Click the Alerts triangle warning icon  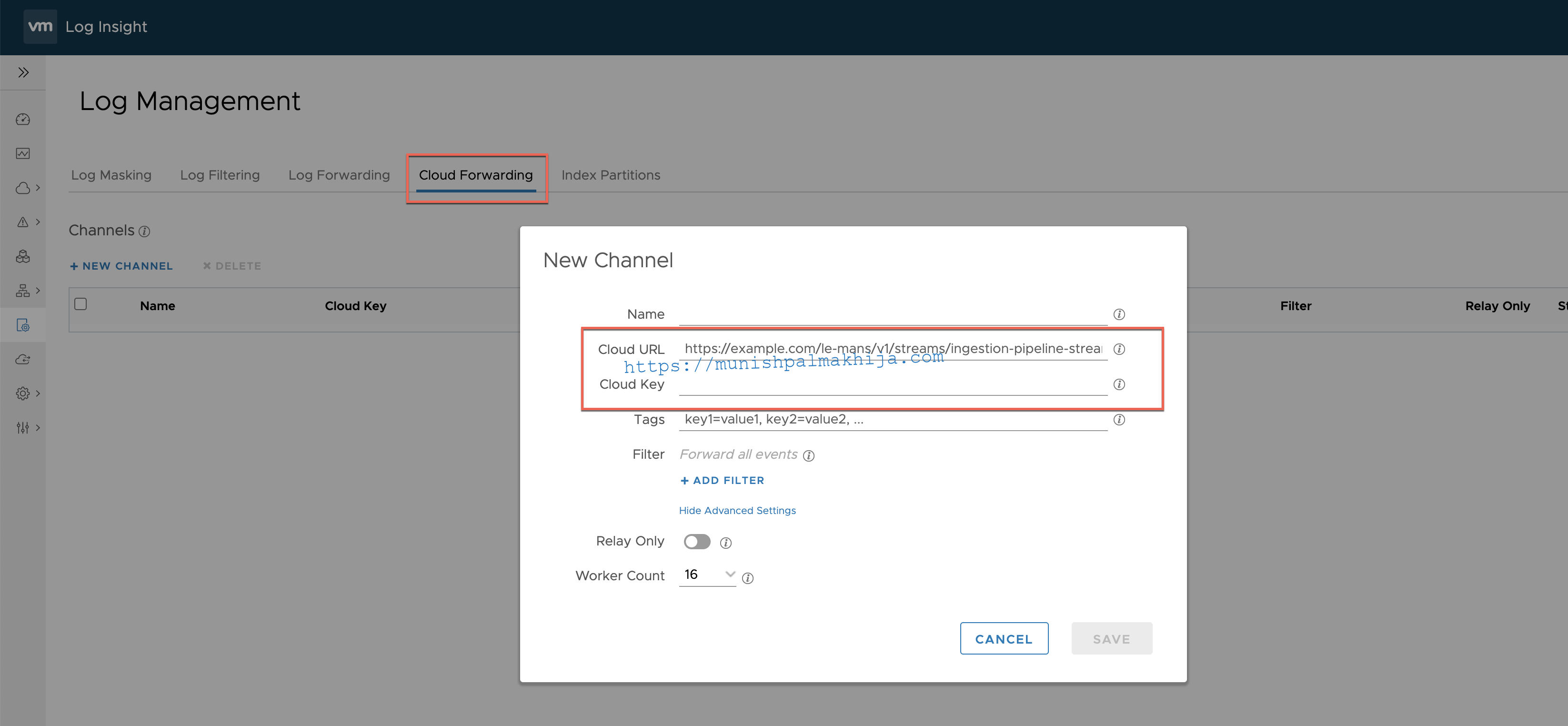(x=23, y=222)
